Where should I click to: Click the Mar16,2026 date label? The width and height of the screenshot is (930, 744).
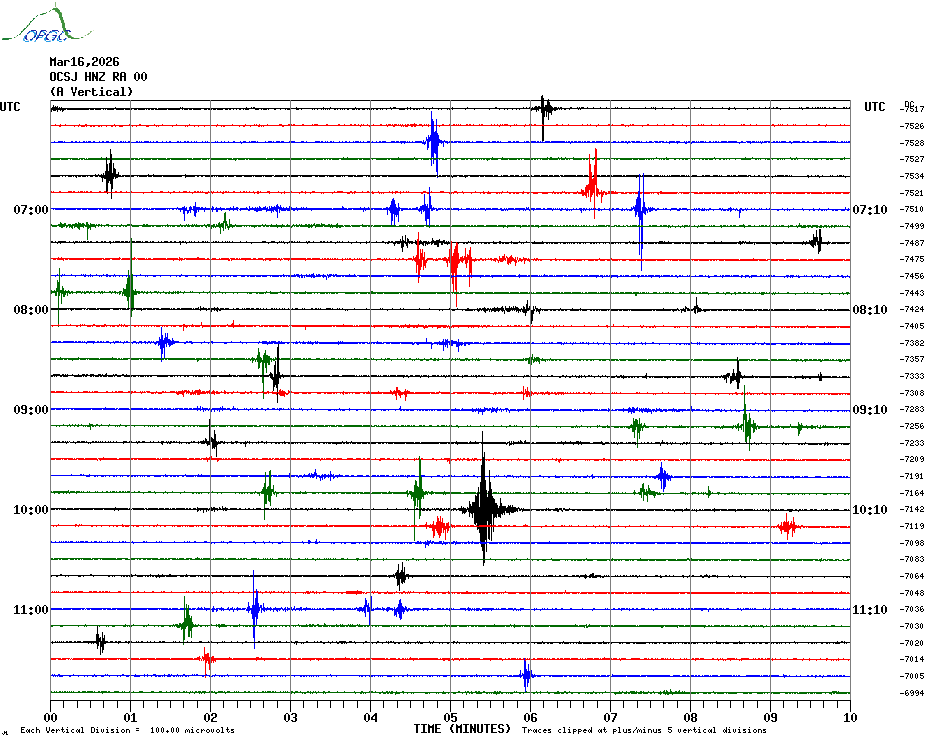tap(84, 62)
